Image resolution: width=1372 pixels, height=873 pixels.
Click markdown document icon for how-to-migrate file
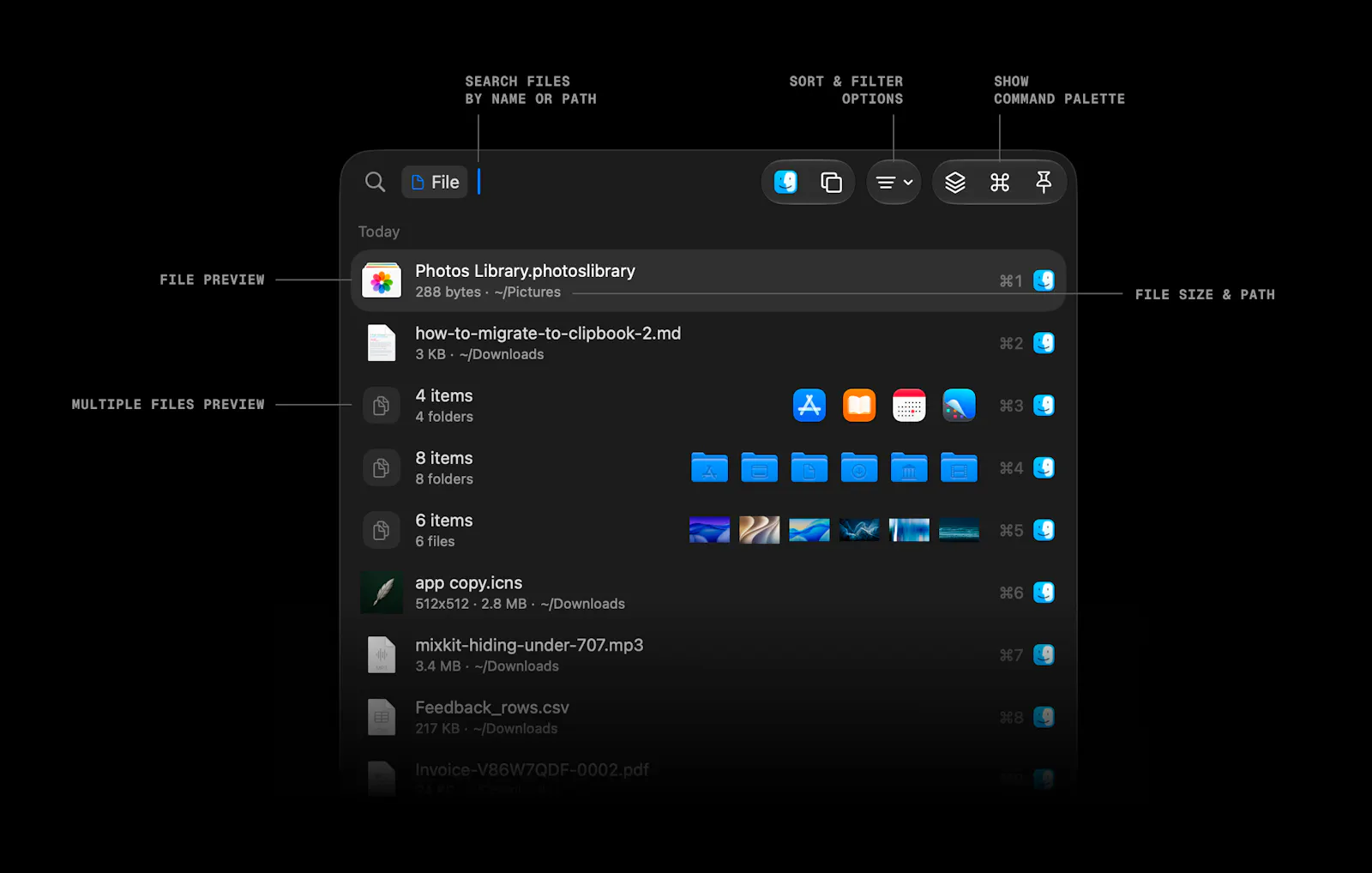coord(382,343)
